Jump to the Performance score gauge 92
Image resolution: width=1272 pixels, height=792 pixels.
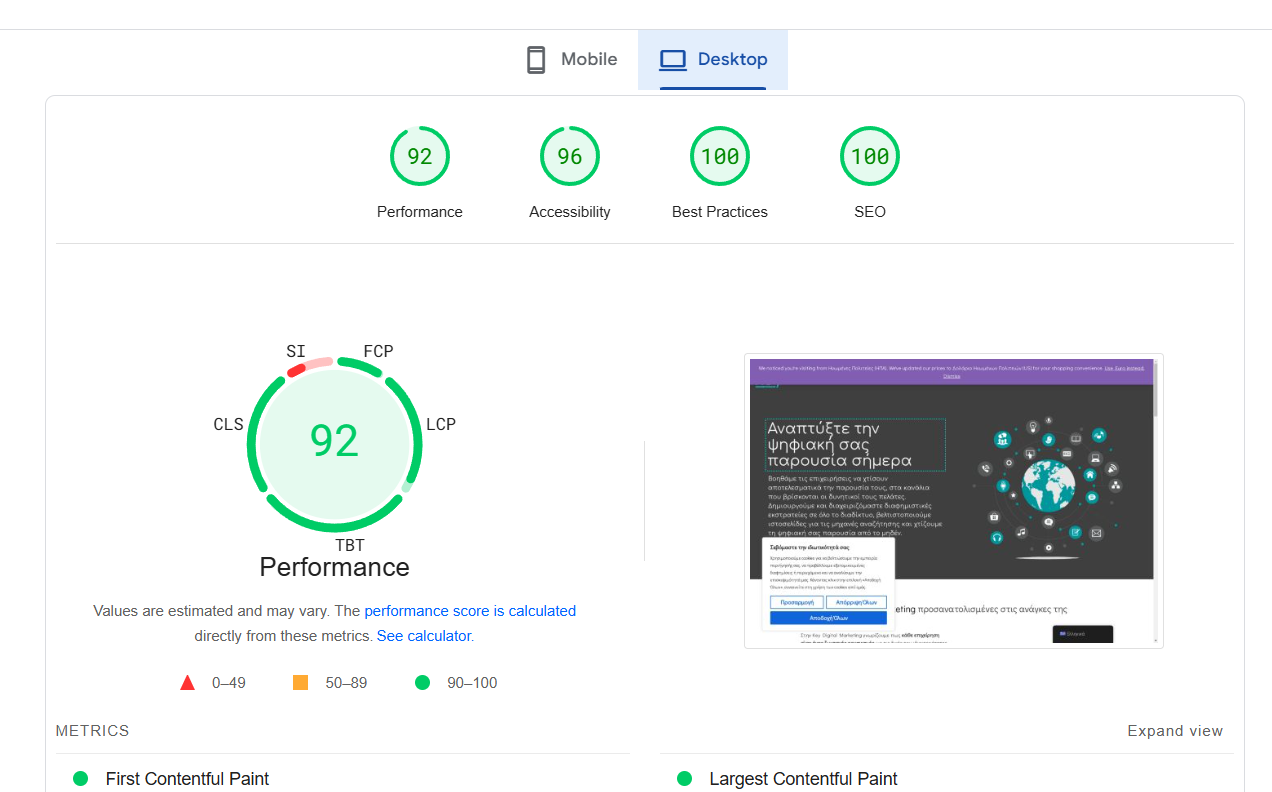coord(420,157)
